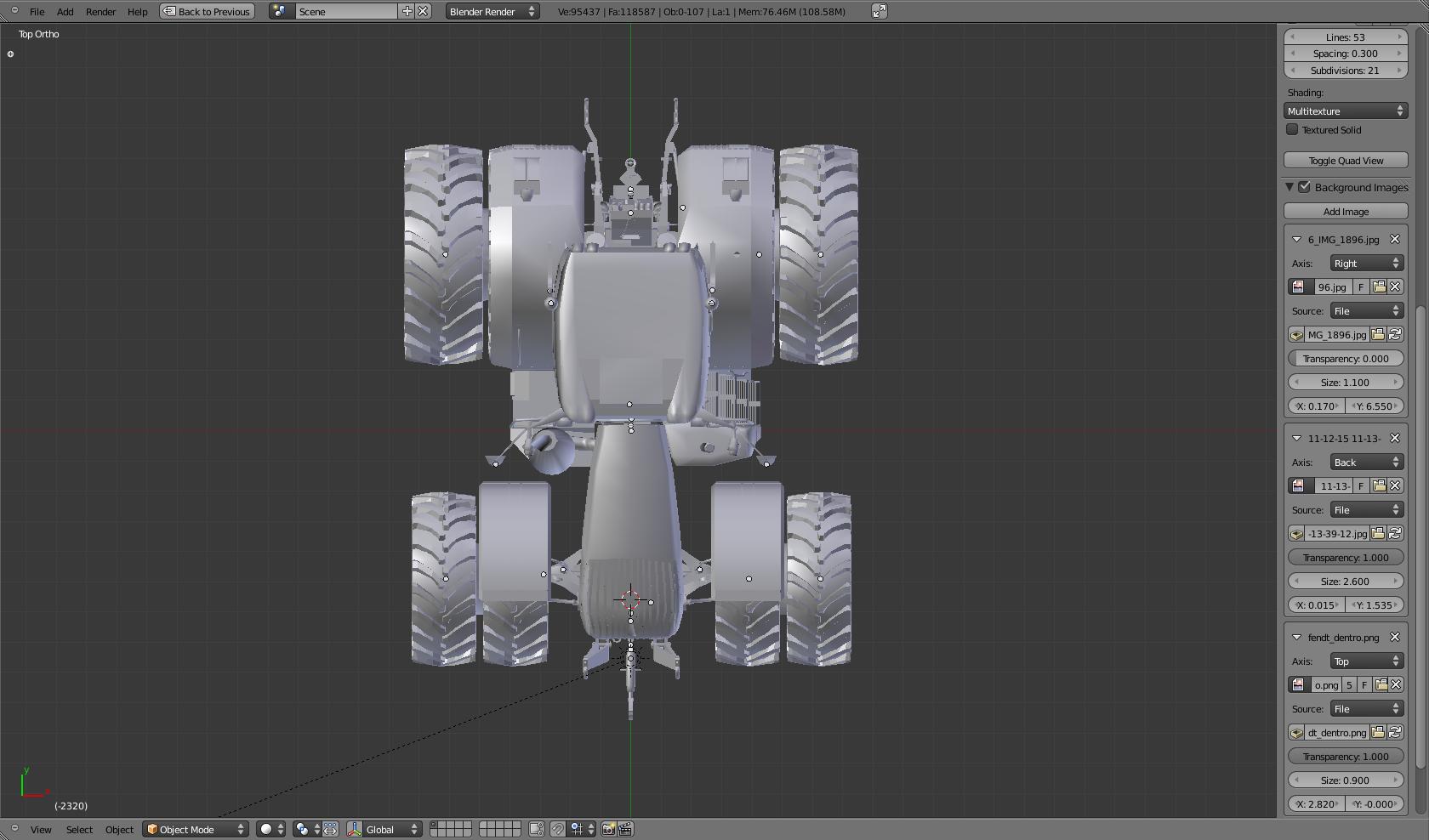Open the Axis dropdown set to Back

1366,463
